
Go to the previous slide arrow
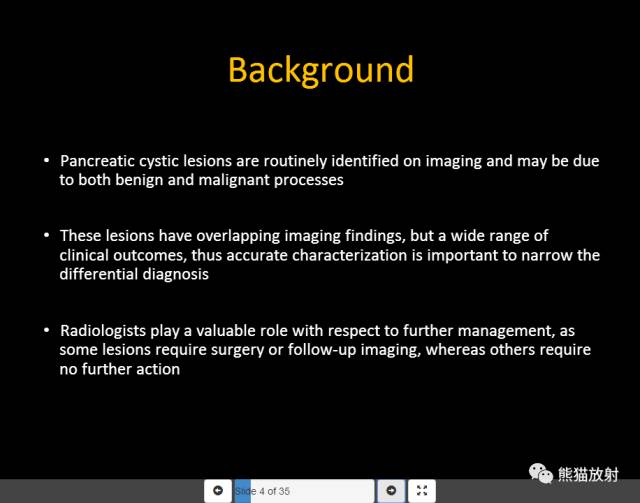(x=218, y=491)
